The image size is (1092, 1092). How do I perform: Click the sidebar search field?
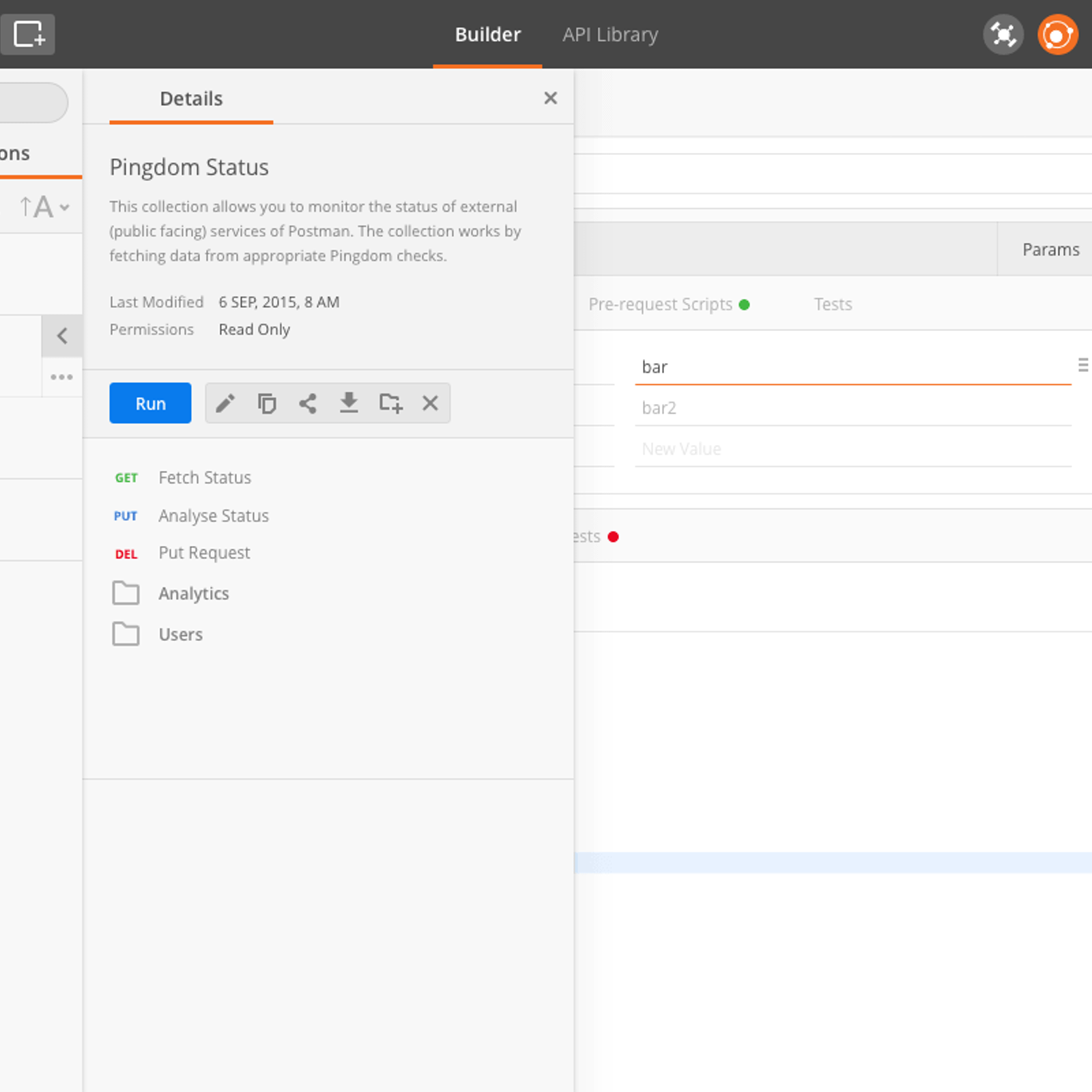click(33, 102)
